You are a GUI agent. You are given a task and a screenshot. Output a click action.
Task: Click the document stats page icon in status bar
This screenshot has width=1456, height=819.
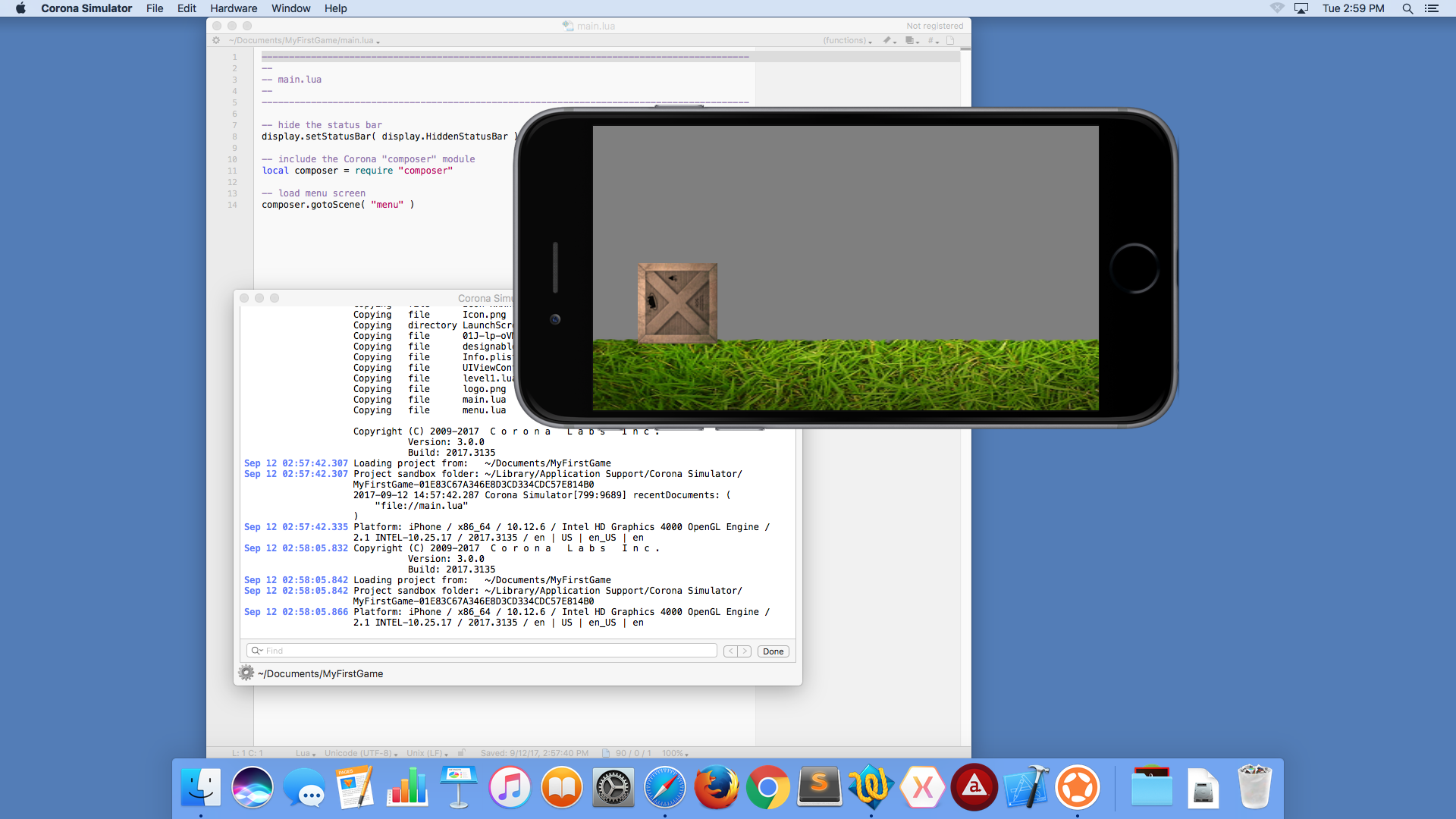(606, 753)
